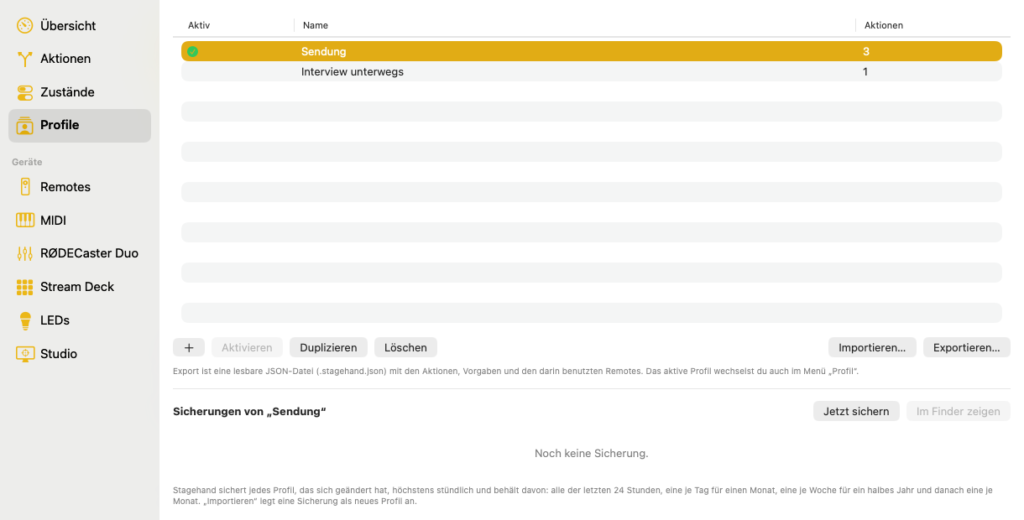1024x520 pixels.
Task: Export profile via Exportieren... button
Action: coord(967,348)
